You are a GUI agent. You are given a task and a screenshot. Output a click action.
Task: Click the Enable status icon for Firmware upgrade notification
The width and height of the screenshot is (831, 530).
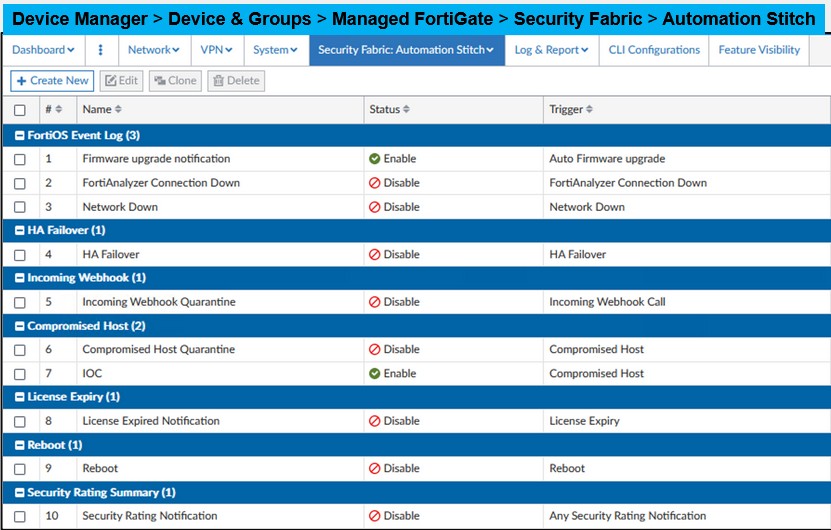click(375, 158)
